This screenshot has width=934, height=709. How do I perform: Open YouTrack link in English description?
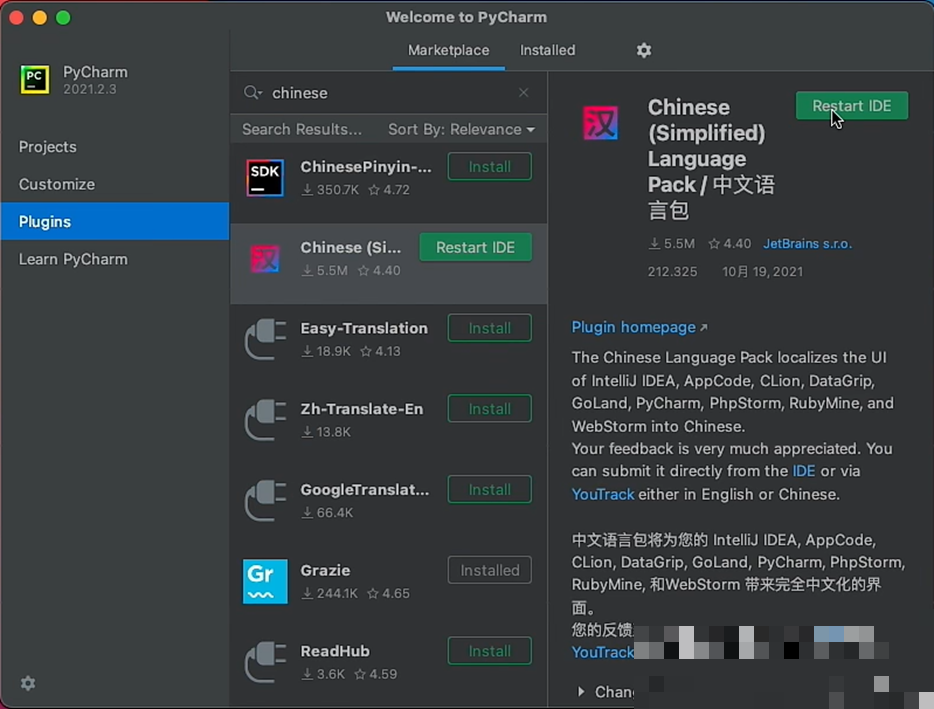[x=602, y=495]
